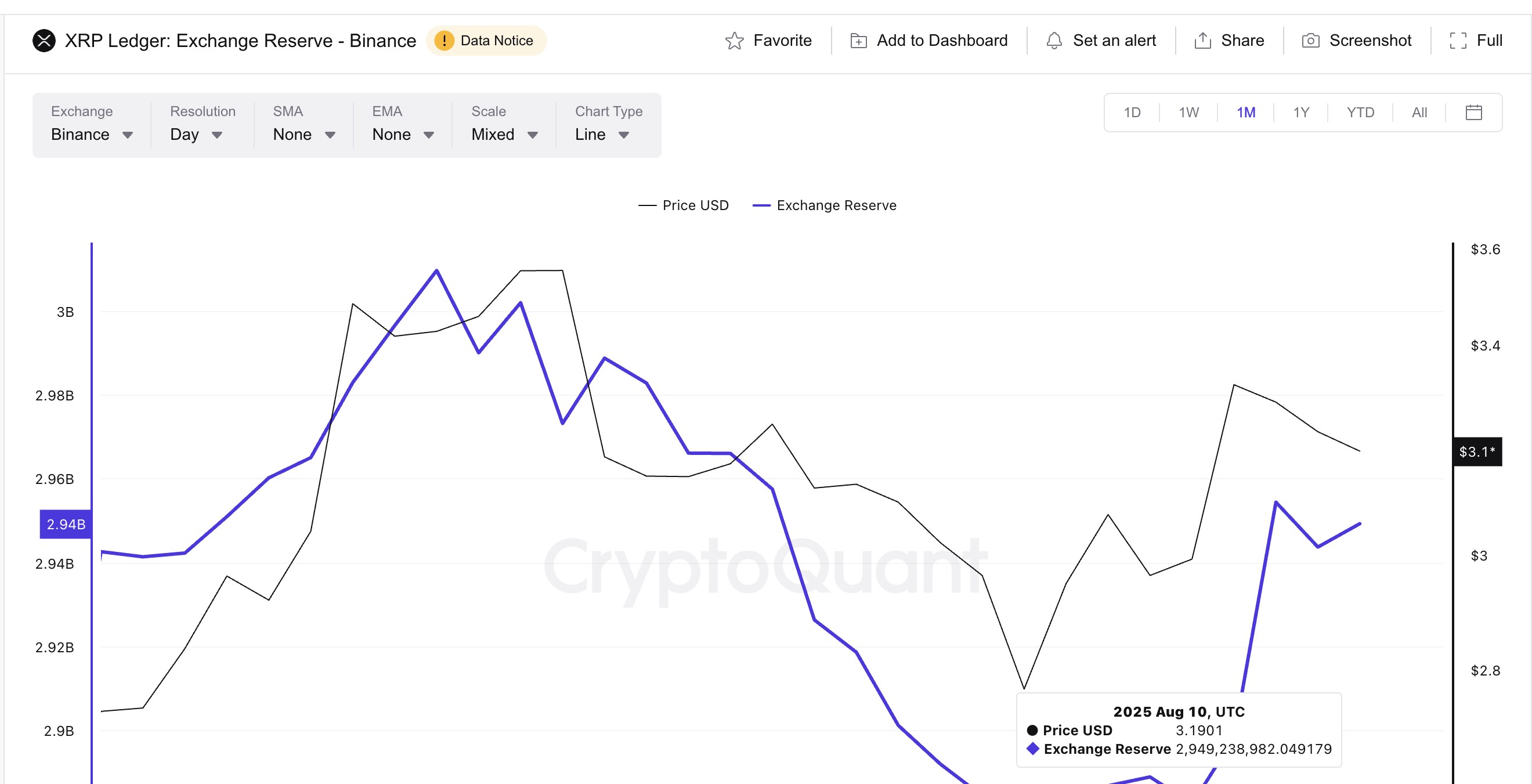The height and width of the screenshot is (784, 1532).
Task: Select the YTD time range
Action: (1360, 113)
